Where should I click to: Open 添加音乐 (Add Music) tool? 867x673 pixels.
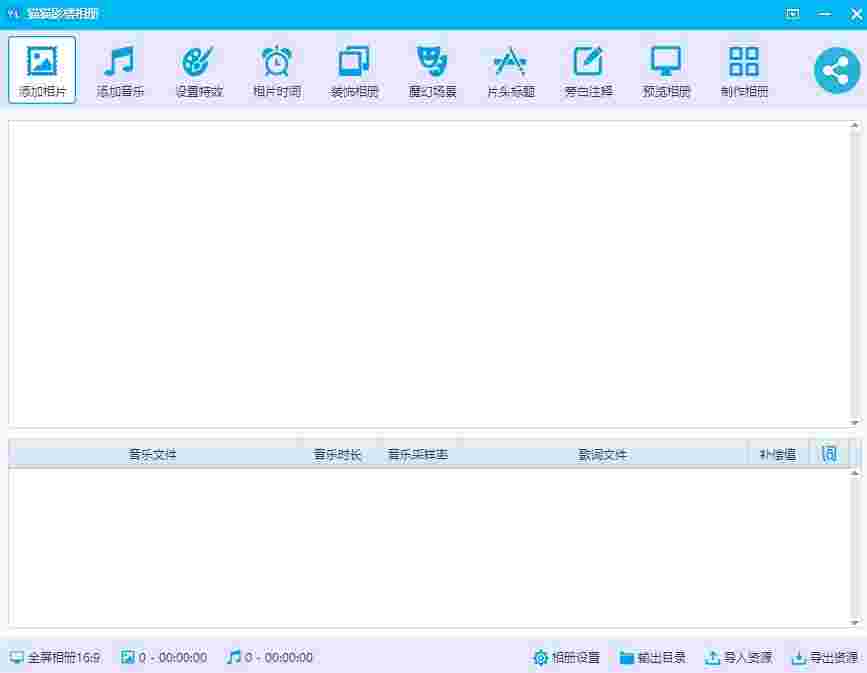pyautogui.click(x=120, y=62)
